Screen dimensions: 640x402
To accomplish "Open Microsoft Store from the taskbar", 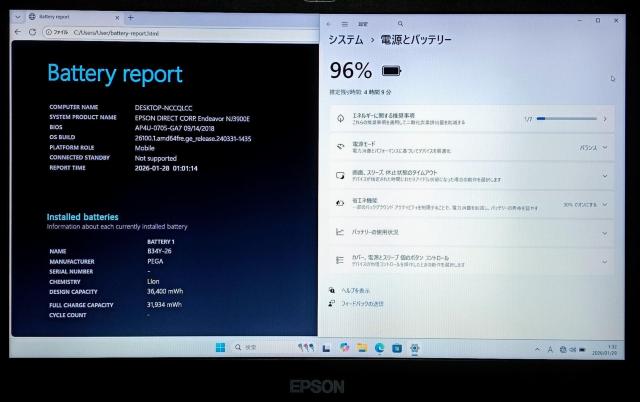I will click(398, 348).
